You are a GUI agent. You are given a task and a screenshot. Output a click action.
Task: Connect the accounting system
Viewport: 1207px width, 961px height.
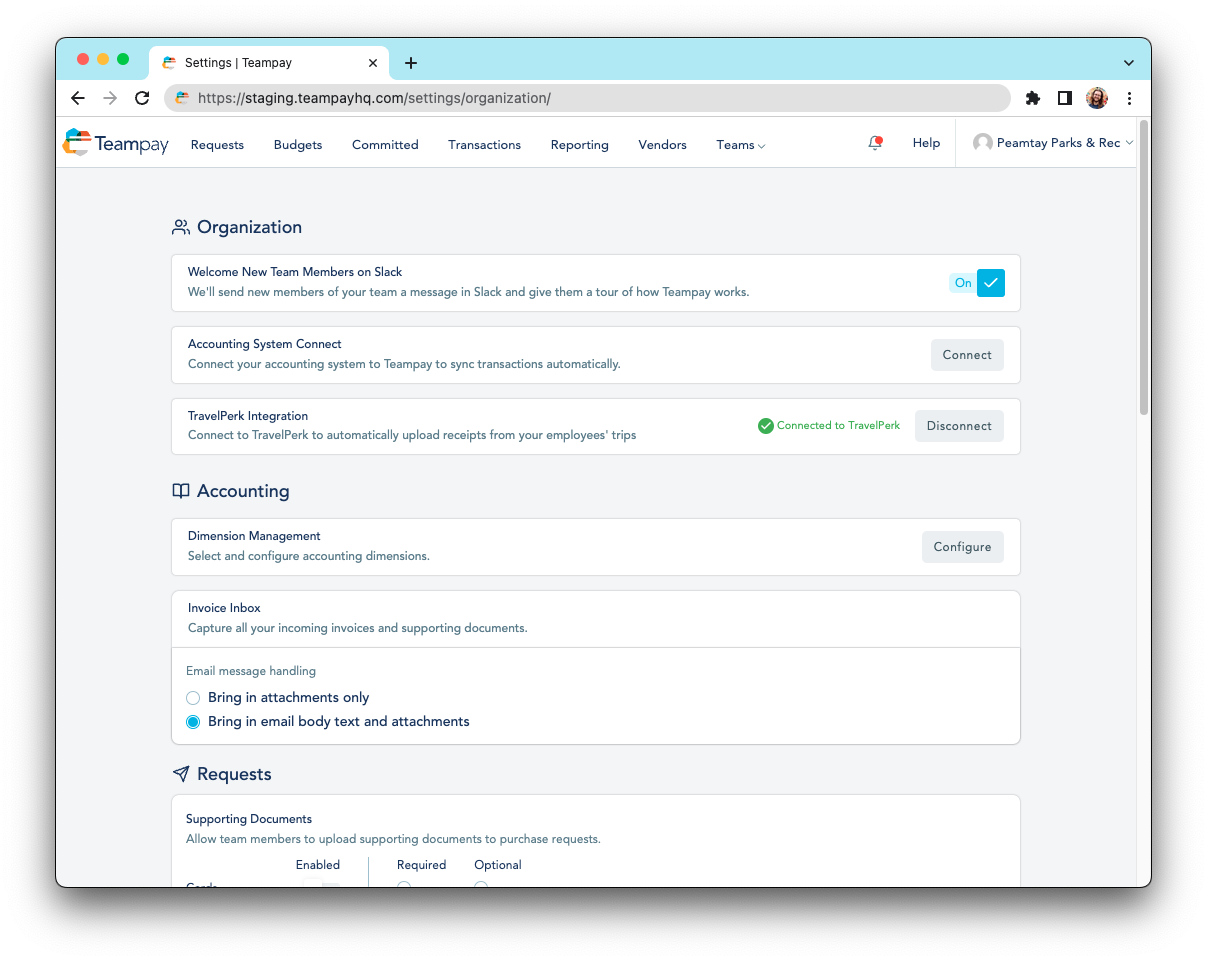967,355
